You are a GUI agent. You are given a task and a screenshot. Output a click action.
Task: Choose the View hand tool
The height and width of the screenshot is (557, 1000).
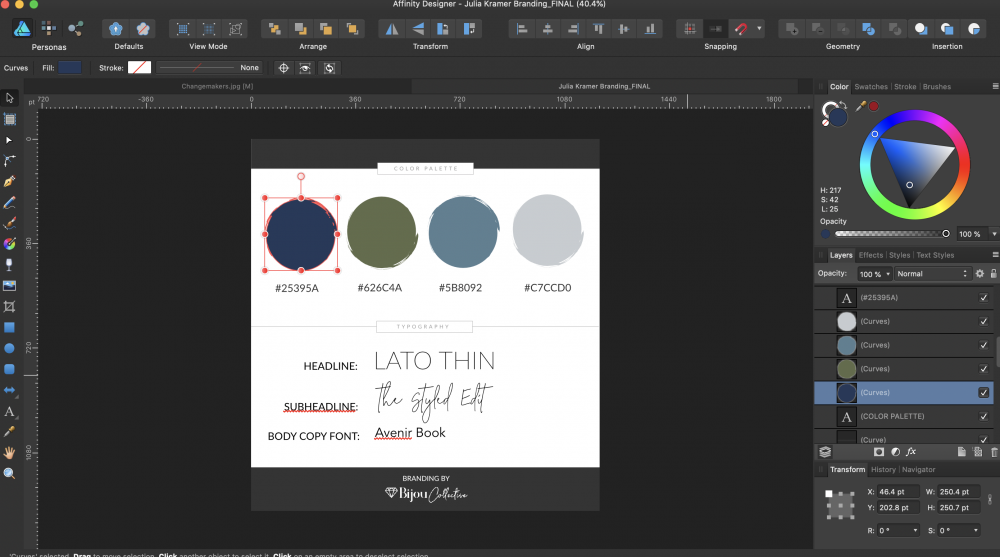tap(10, 452)
